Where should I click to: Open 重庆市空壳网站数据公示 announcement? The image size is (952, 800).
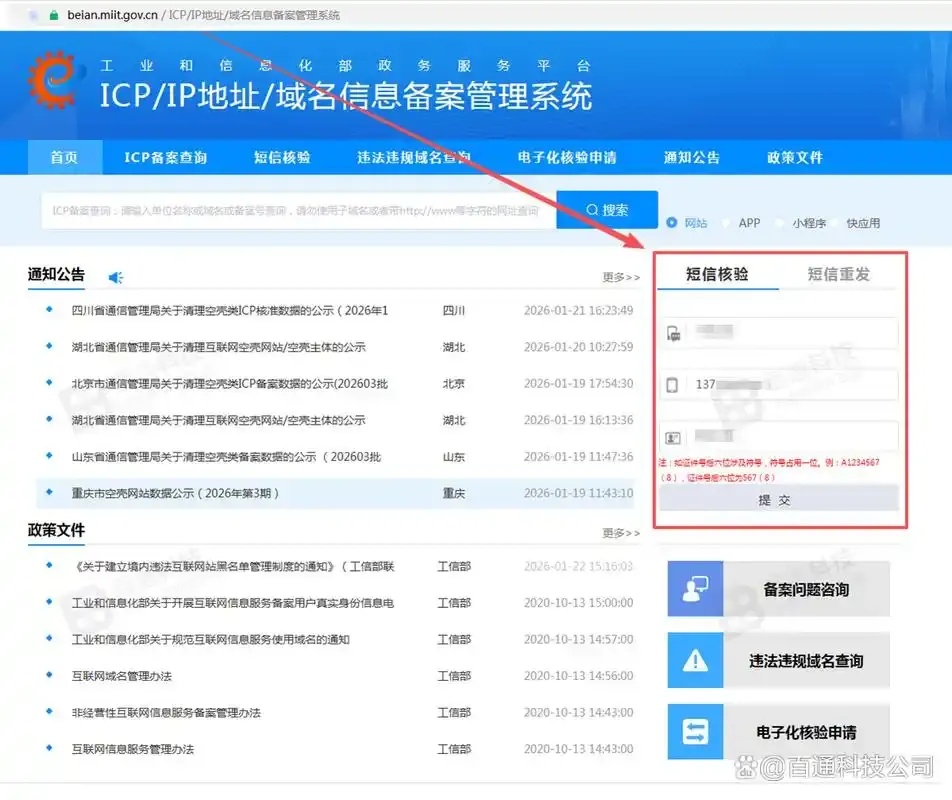coord(175,493)
